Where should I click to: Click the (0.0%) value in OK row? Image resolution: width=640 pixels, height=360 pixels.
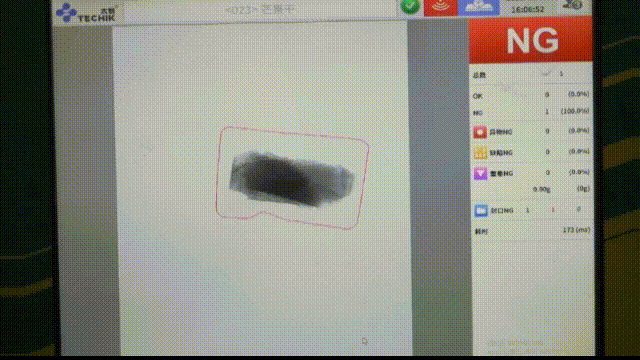click(x=578, y=94)
